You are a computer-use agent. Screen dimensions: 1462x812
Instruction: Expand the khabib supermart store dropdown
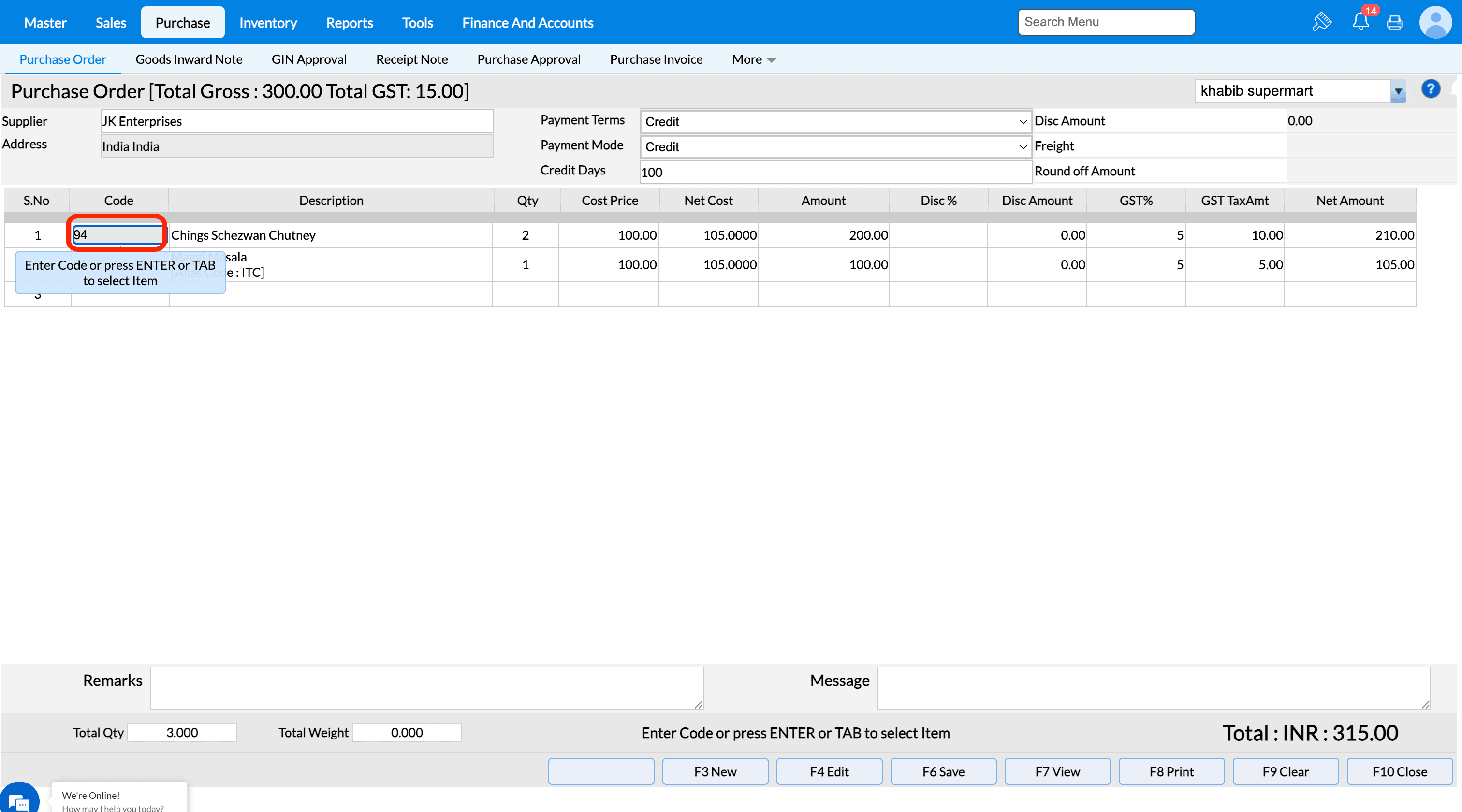pyautogui.click(x=1398, y=91)
